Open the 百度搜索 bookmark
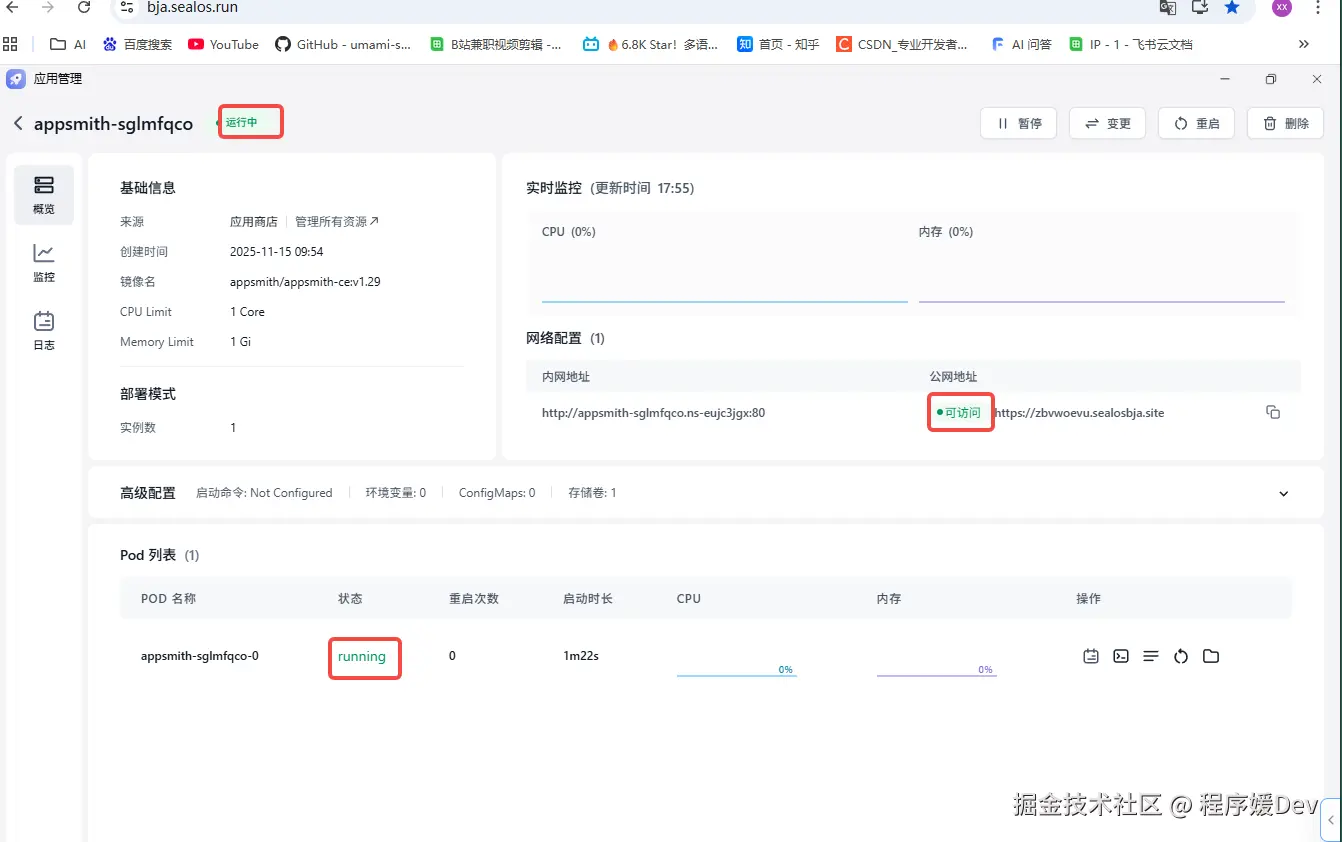Viewport: 1342px width, 842px height. (x=137, y=44)
